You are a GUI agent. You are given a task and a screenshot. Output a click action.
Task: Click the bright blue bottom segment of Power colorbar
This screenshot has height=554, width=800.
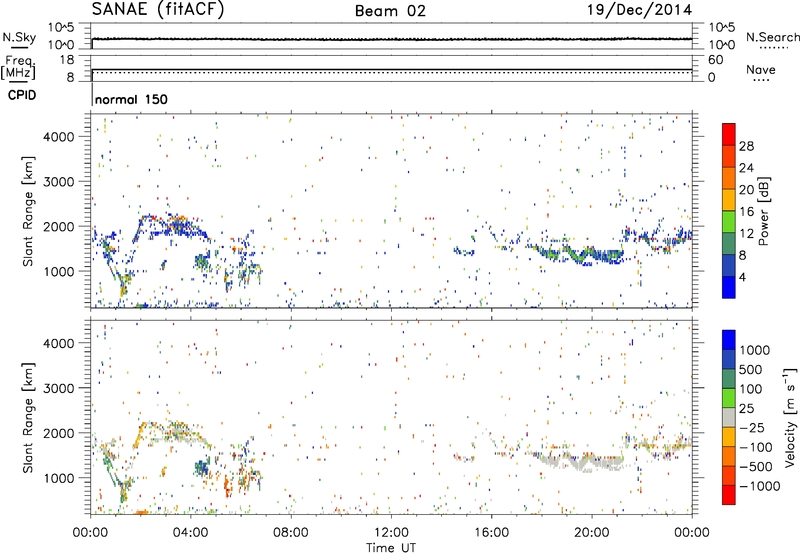click(x=729, y=287)
